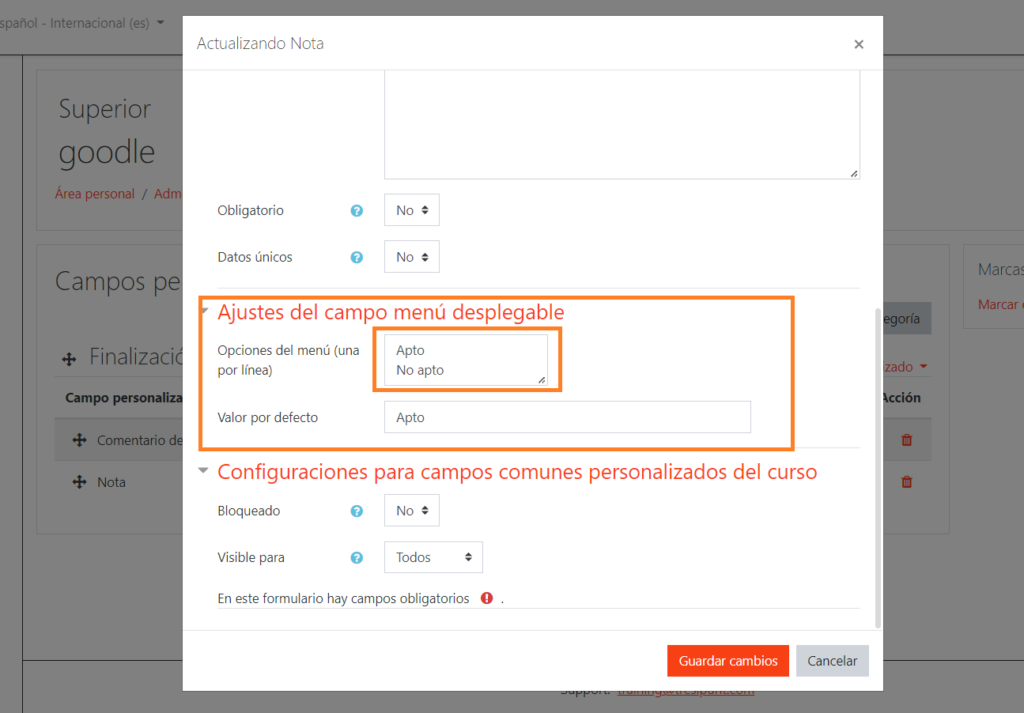Open the Obligatorio dropdown
This screenshot has height=713, width=1024.
(411, 211)
